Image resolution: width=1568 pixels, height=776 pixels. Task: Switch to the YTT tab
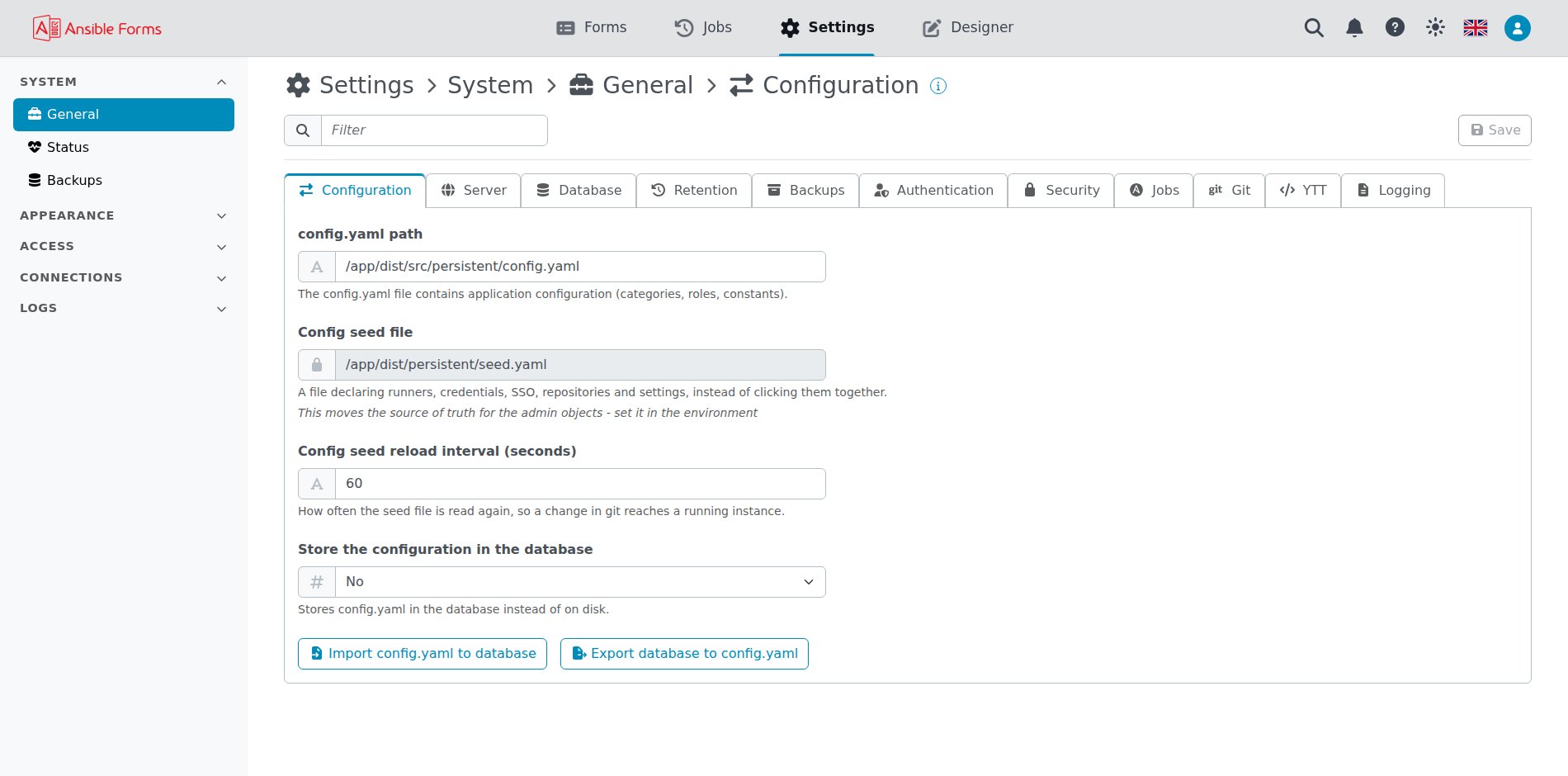click(1303, 191)
